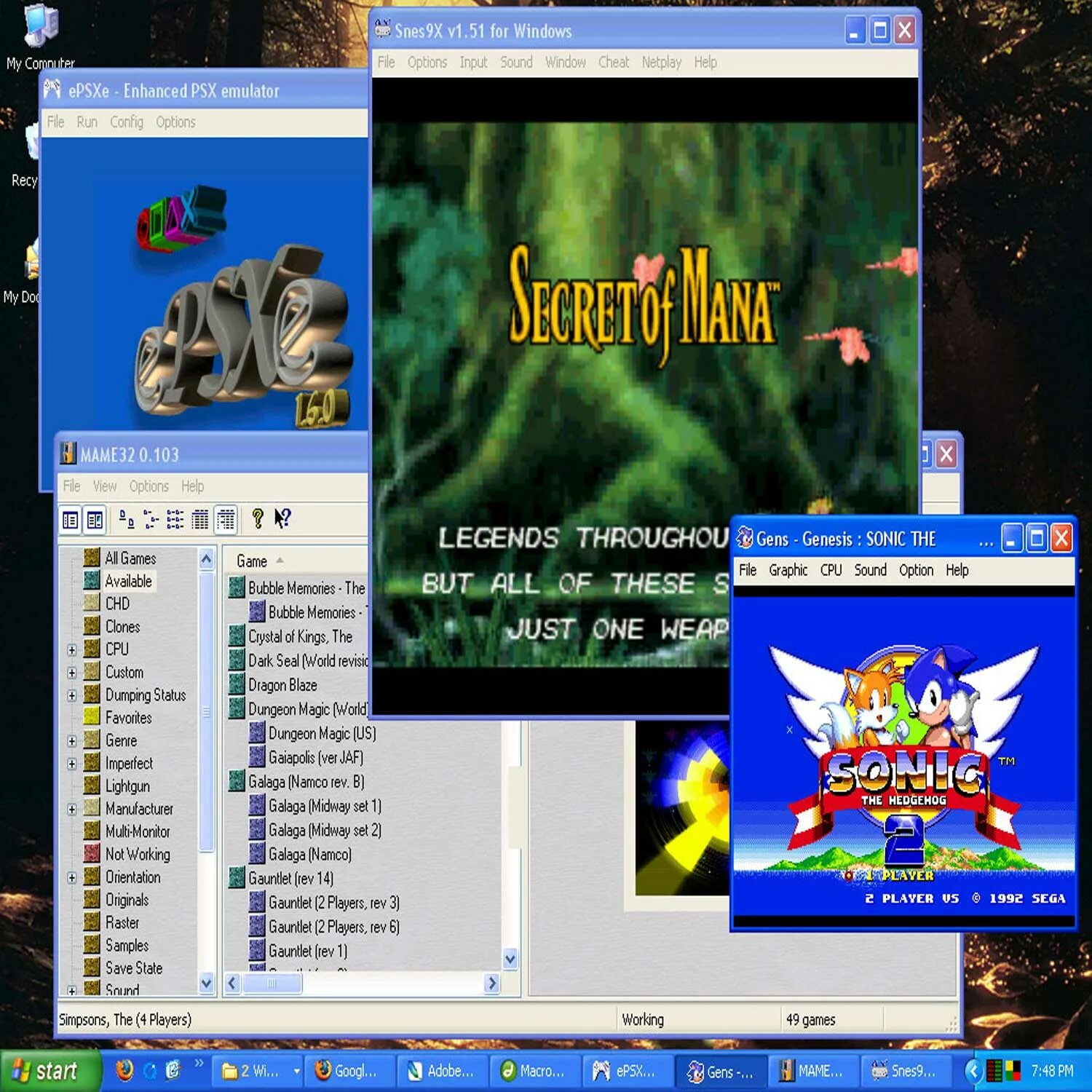This screenshot has width=1092, height=1092.
Task: Expand the Manufacturer folder
Action: tap(72, 809)
